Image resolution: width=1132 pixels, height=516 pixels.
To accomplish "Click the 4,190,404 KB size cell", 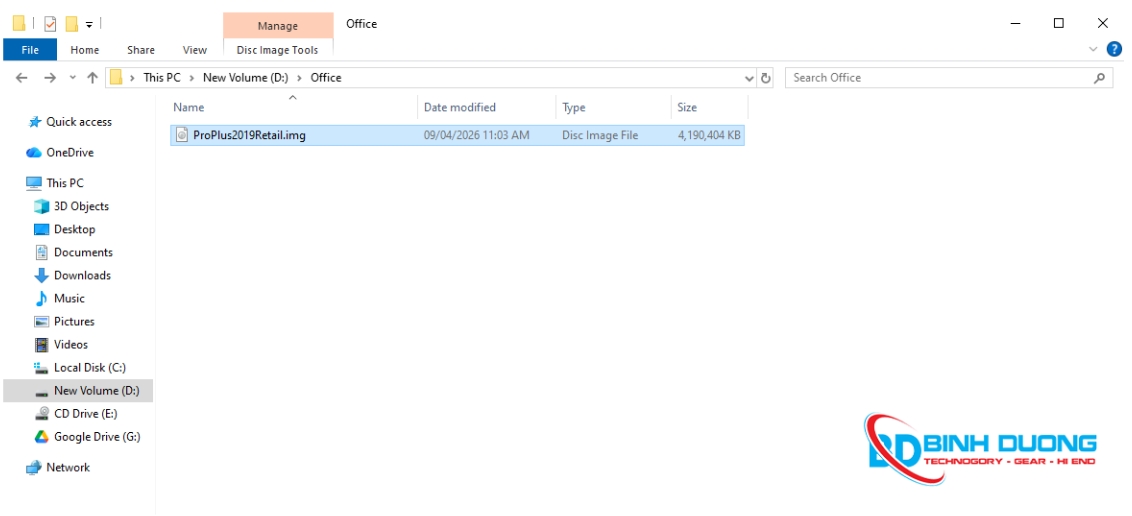I will [709, 135].
